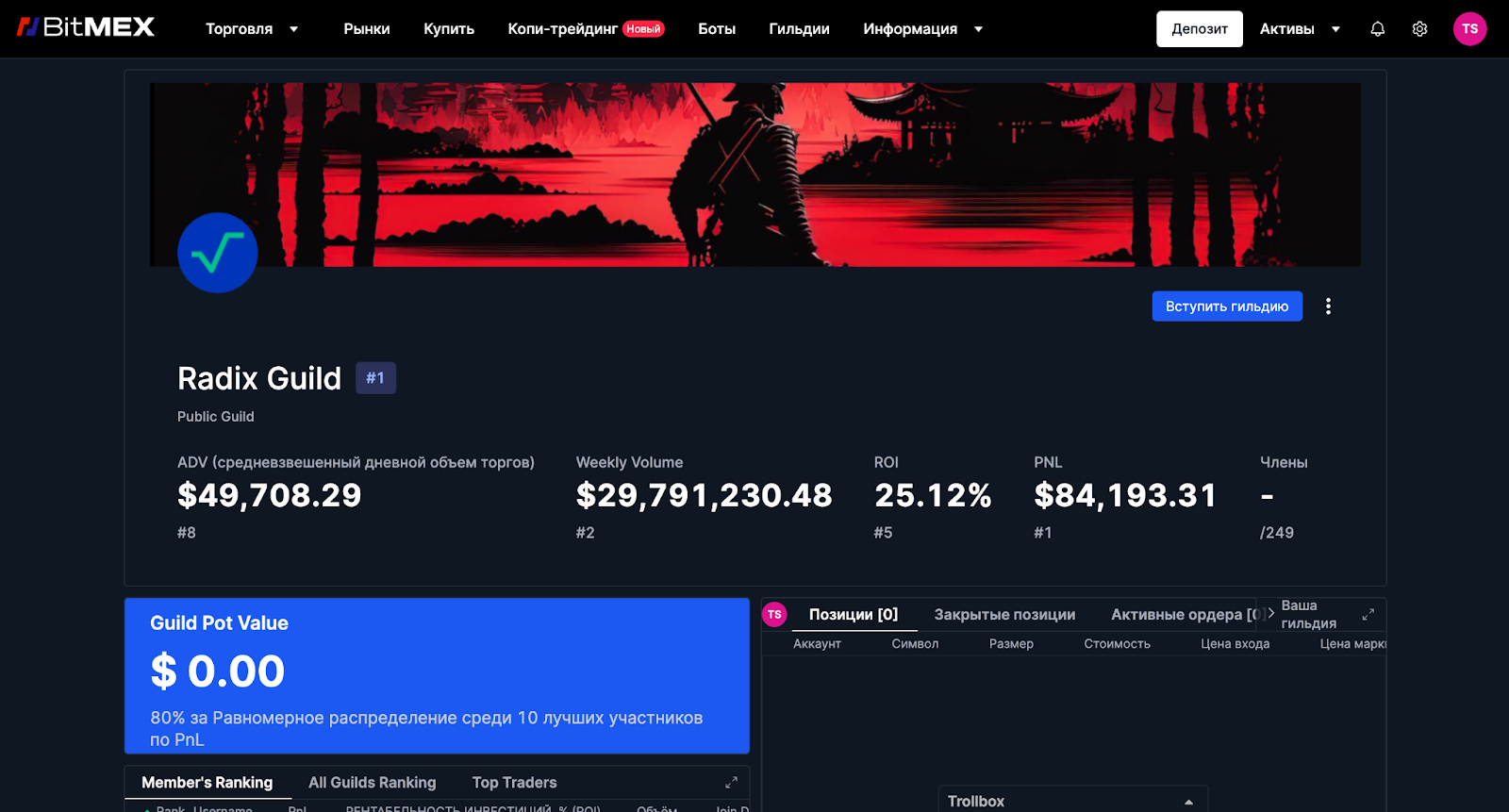
Task: Open Боты in the navigation bar
Action: (717, 29)
